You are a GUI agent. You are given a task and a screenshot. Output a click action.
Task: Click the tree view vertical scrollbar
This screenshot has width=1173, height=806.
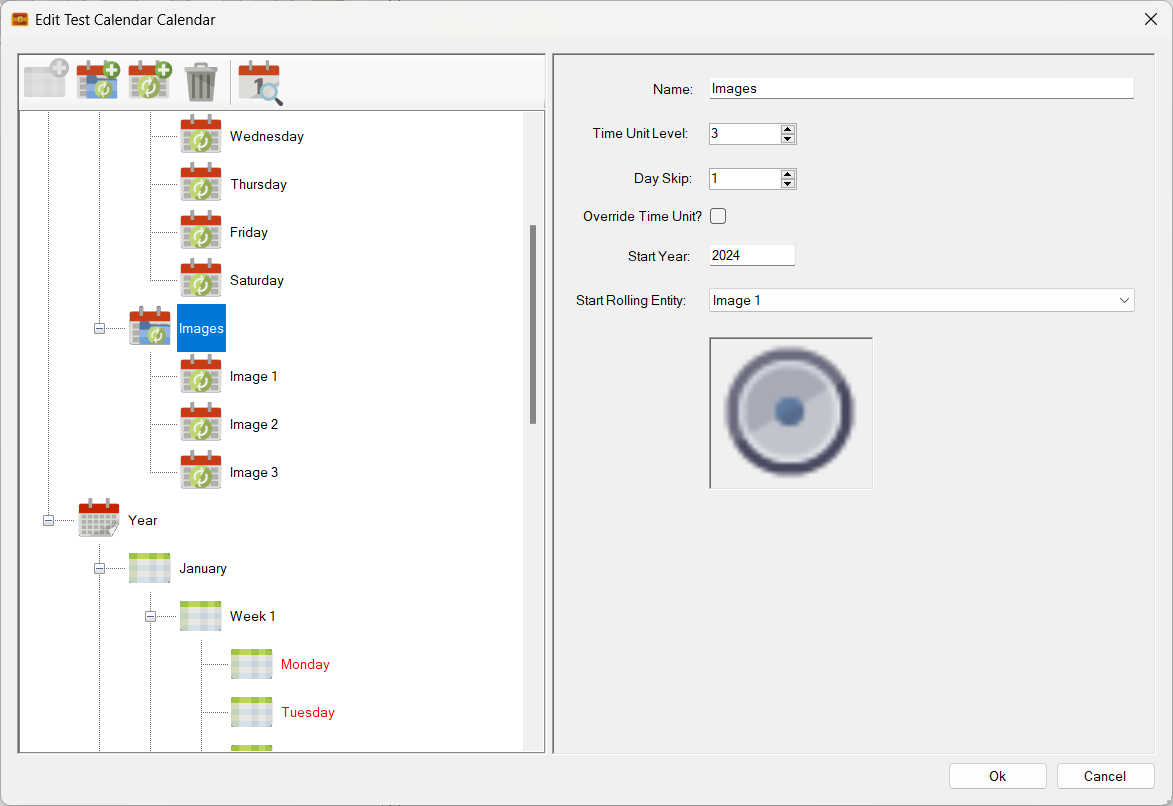click(x=533, y=324)
